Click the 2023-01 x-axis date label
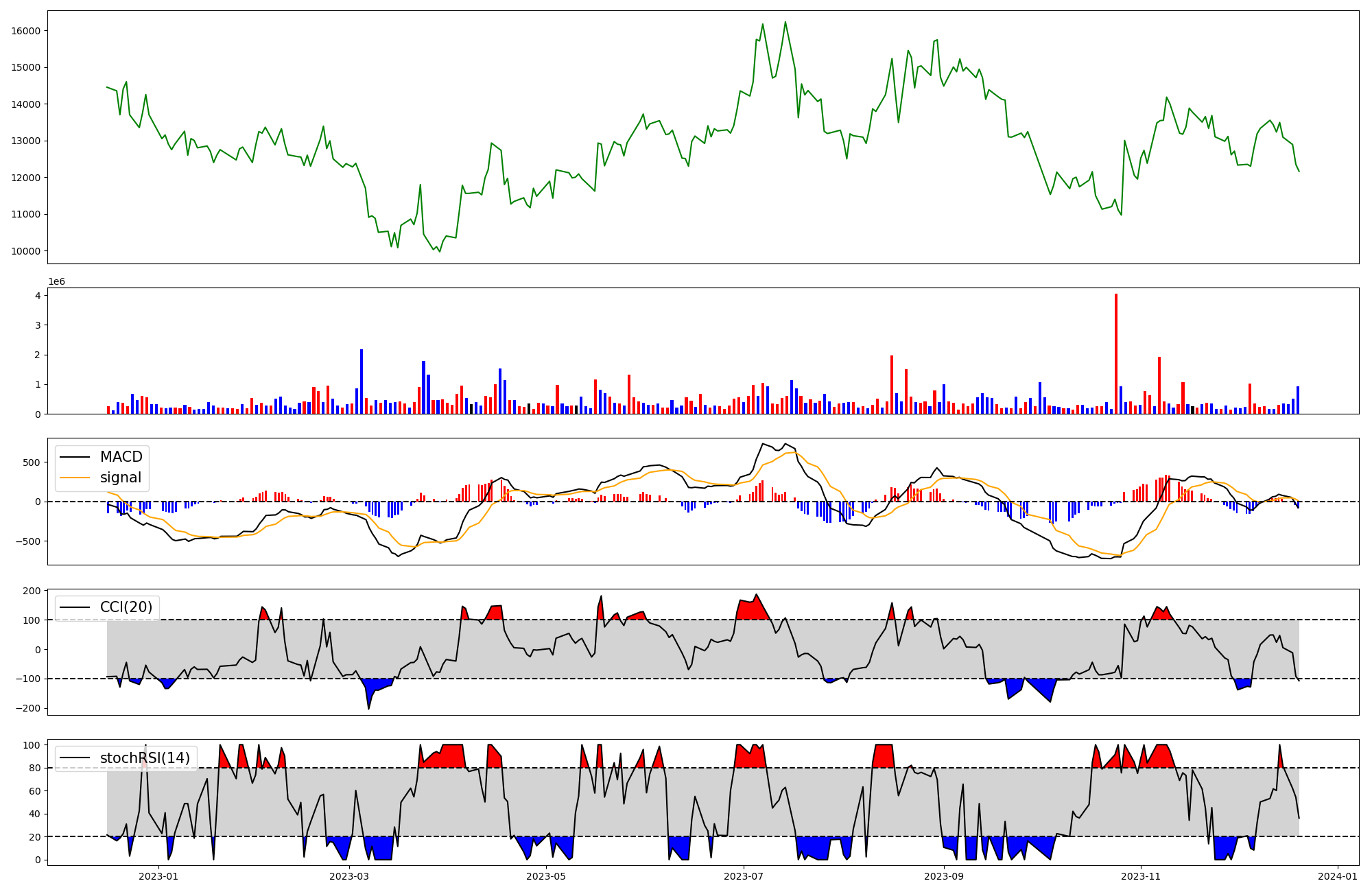This screenshot has height=892, width=1372. [x=158, y=876]
